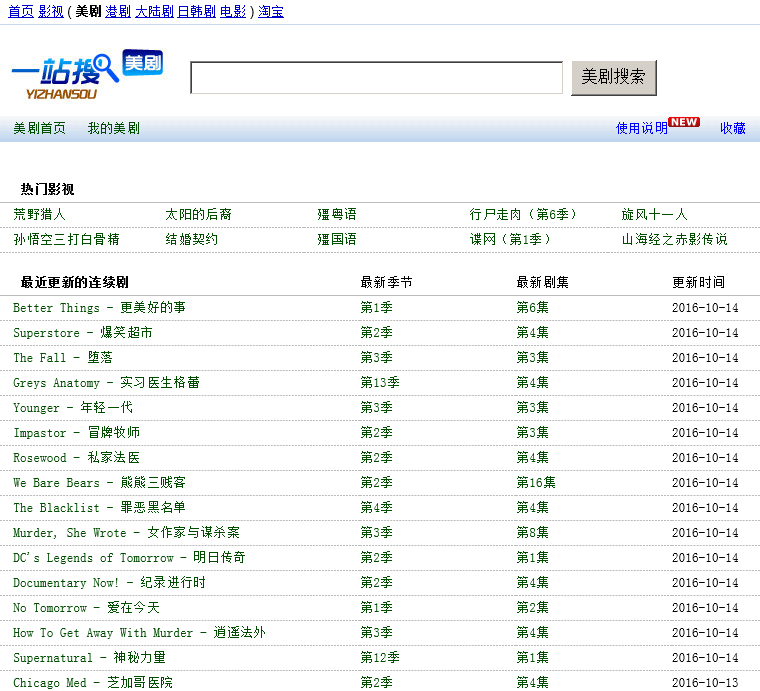Viewport: 760px width, 691px height.
Task: Open How To Get Away With Murder
Action: pyautogui.click(x=140, y=633)
